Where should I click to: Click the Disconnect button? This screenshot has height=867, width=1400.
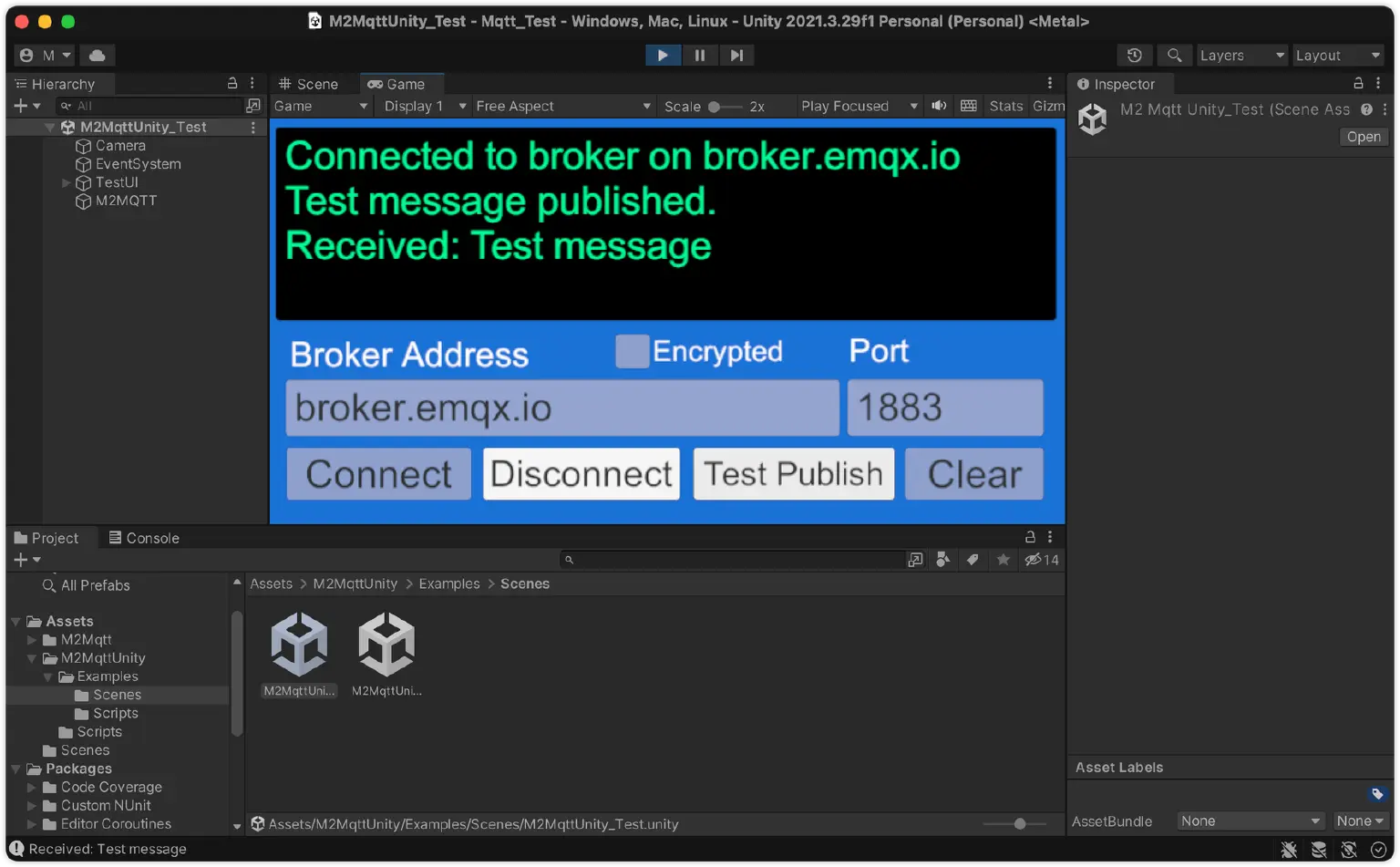click(x=582, y=474)
